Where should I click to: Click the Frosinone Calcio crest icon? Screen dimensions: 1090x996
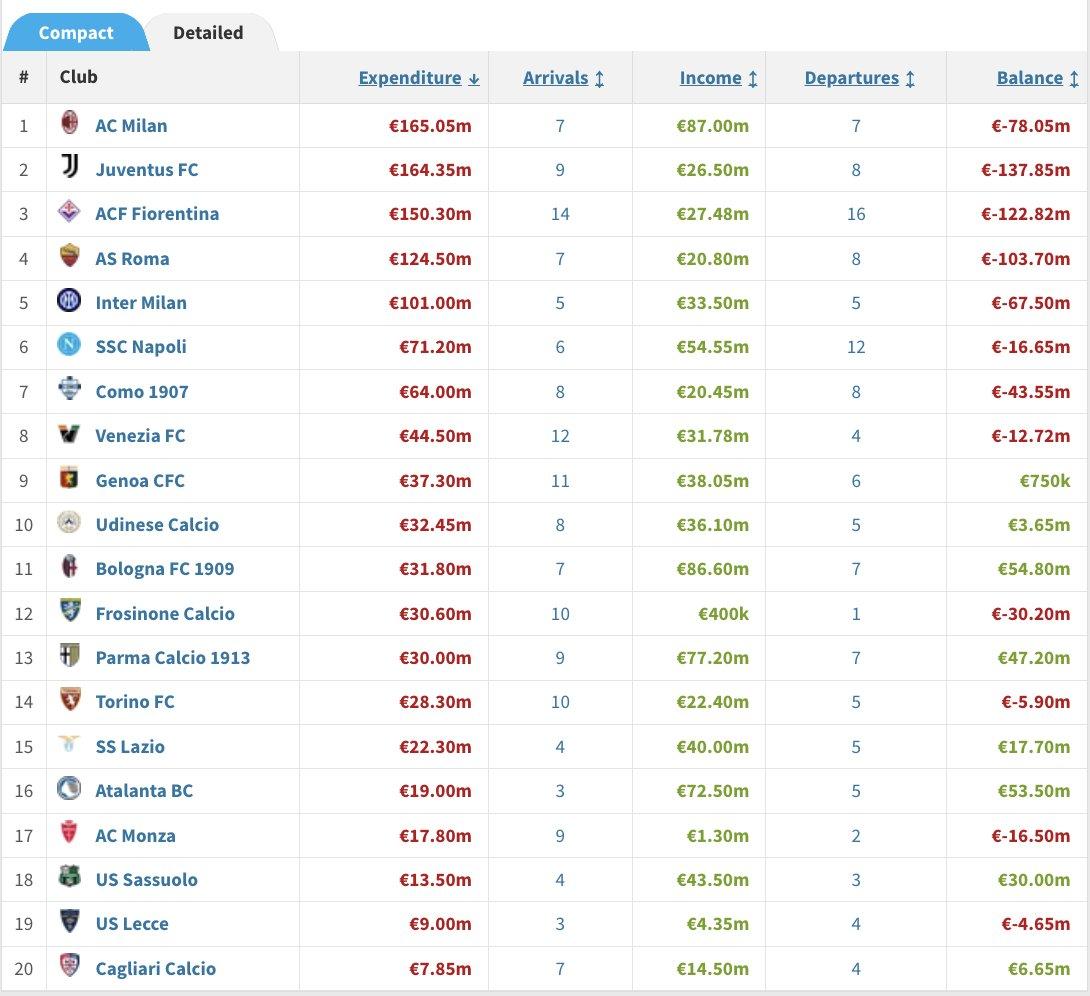[x=69, y=610]
